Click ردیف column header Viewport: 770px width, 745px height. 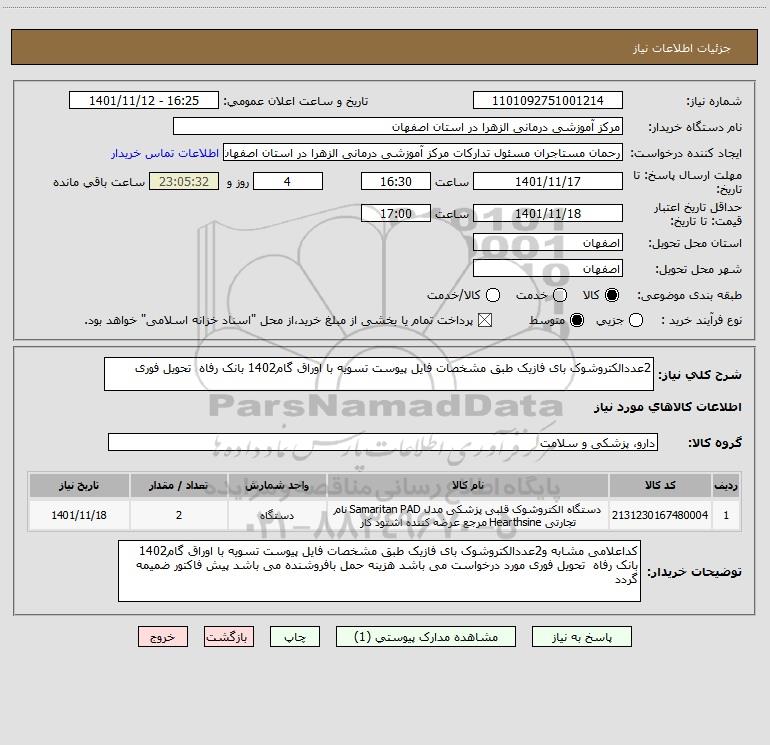click(726, 485)
